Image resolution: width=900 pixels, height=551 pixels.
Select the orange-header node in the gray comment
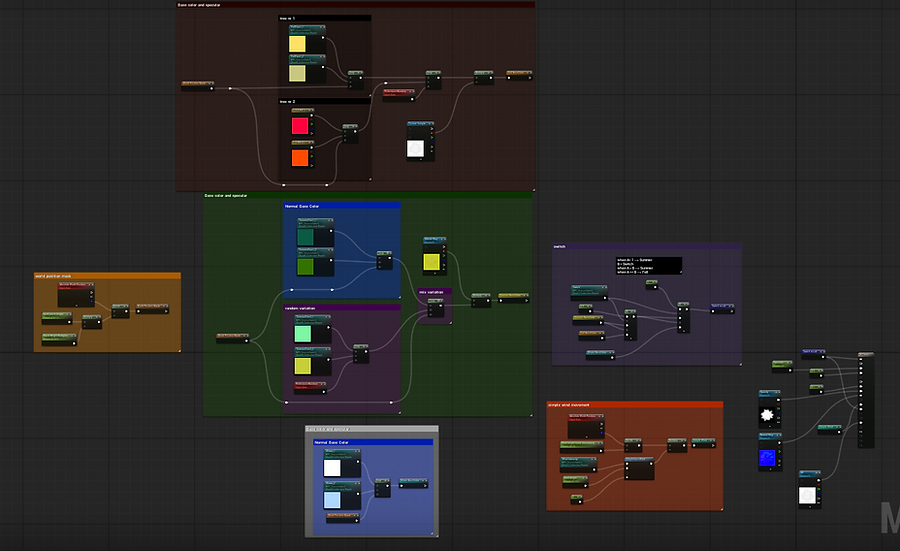pyautogui.click(x=343, y=518)
